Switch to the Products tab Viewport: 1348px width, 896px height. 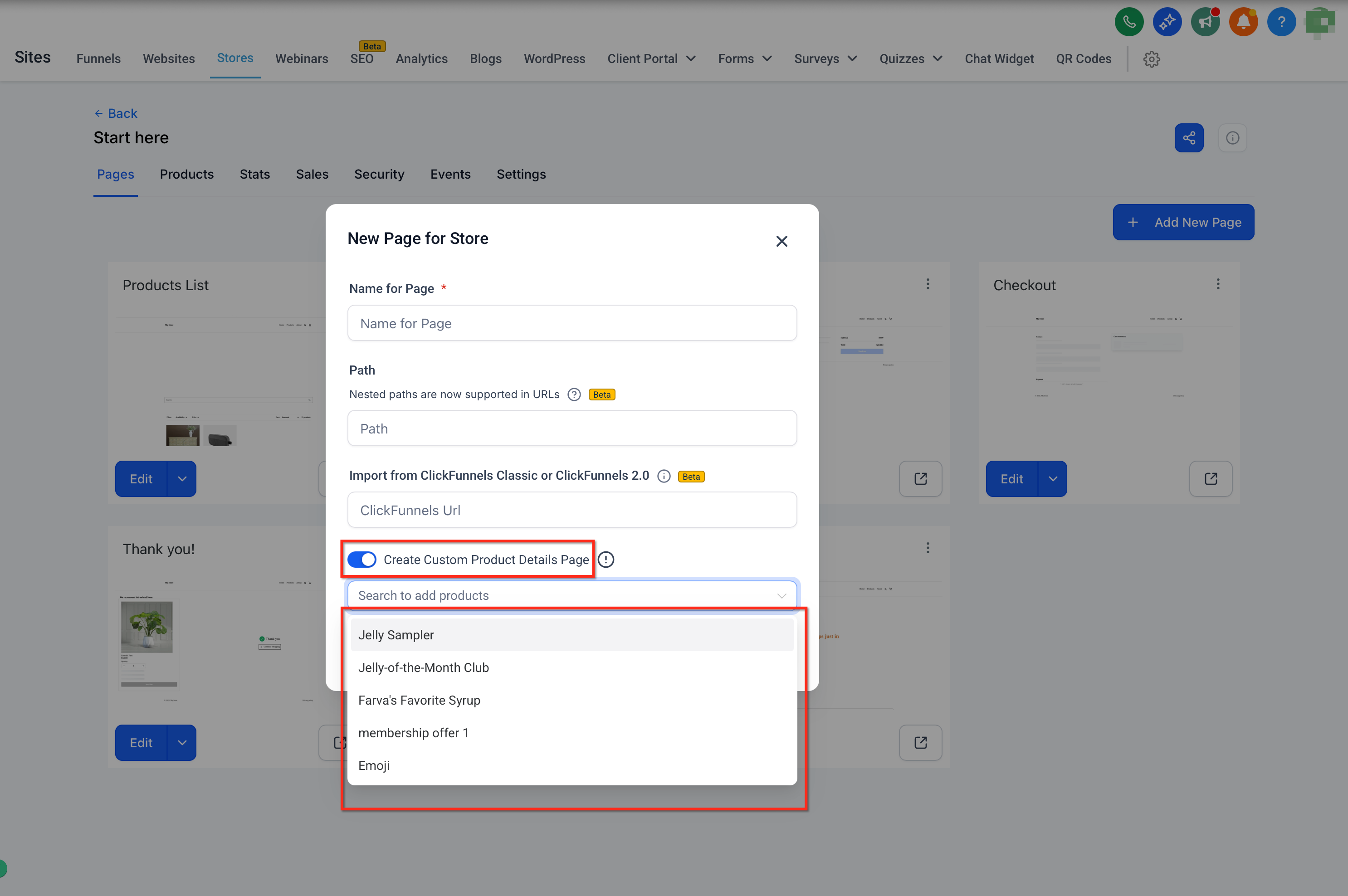[187, 174]
